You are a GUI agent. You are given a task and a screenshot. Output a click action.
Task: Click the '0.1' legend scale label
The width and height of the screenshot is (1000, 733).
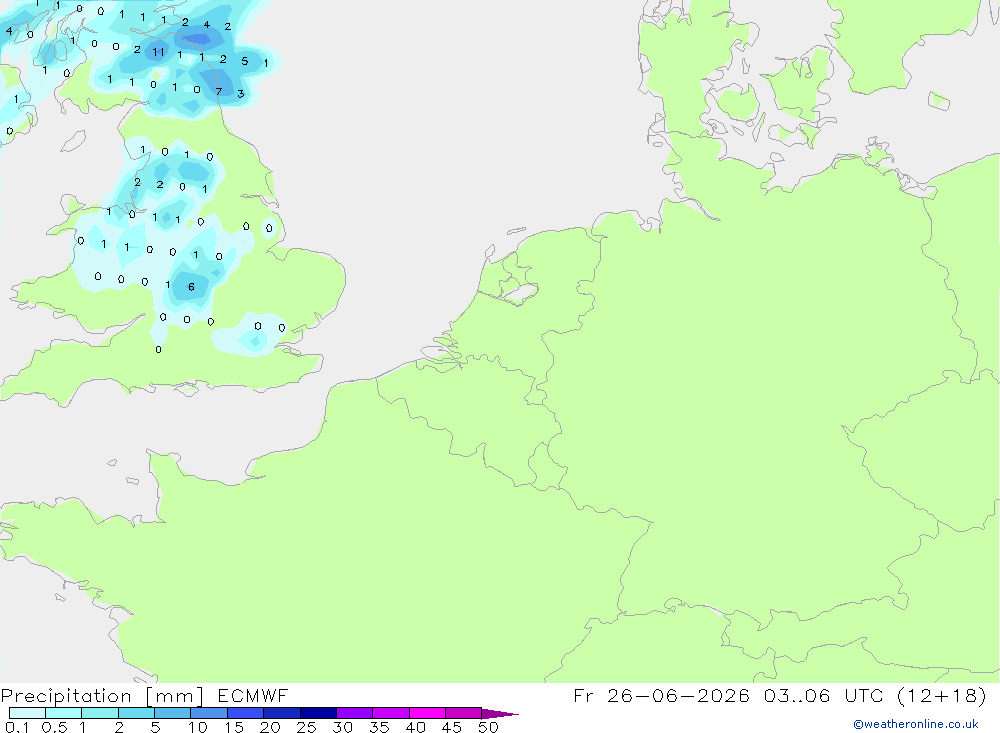coord(17,727)
